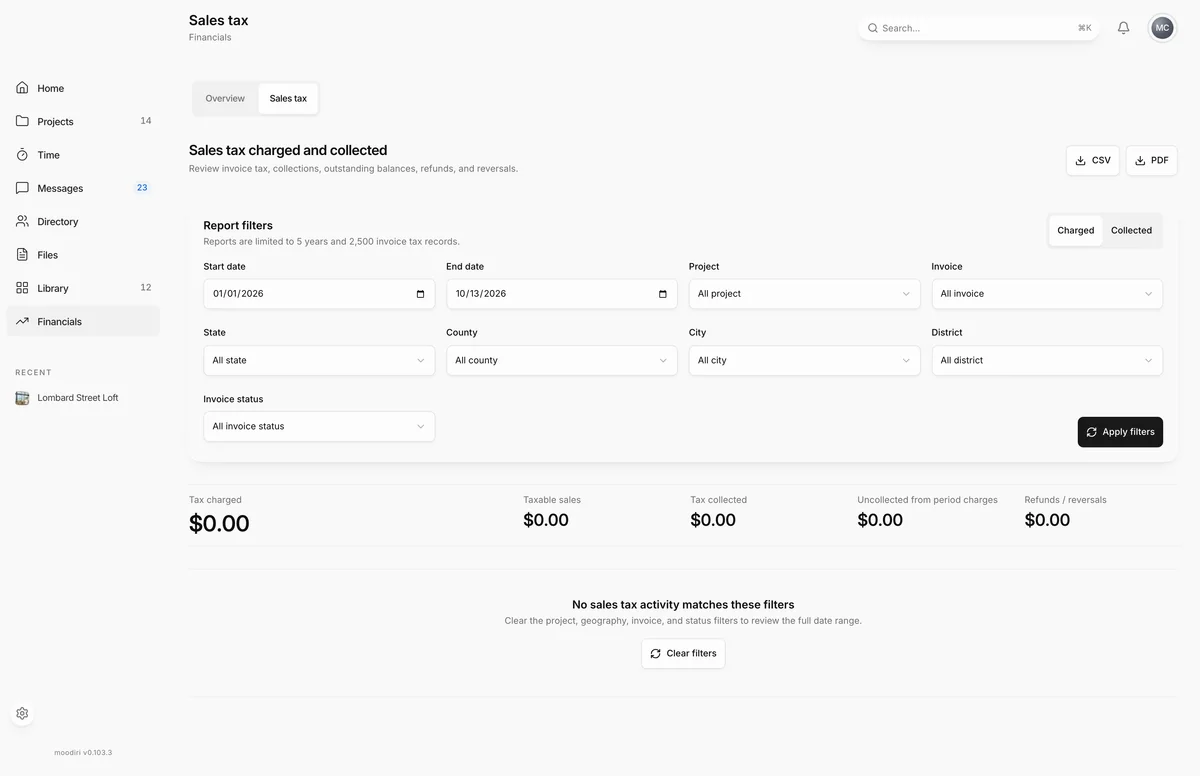Image resolution: width=1200 pixels, height=776 pixels.
Task: Click the Start date field 01/01/2026
Action: coord(319,294)
